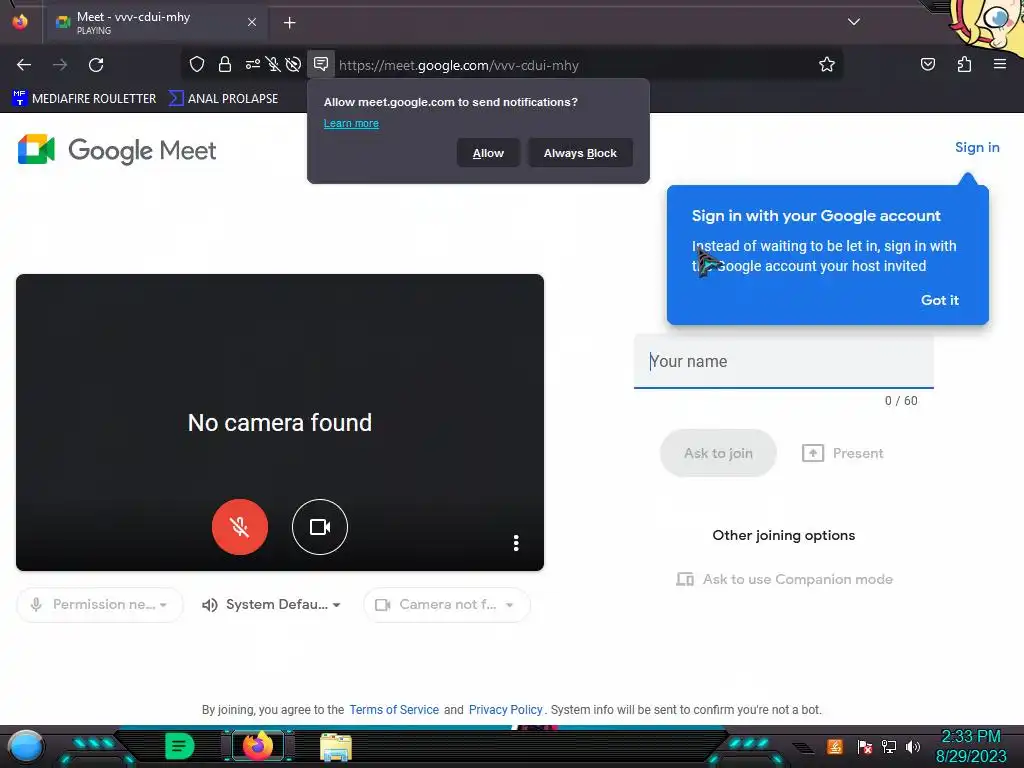This screenshot has width=1024, height=768.
Task: Open the Terms of Service link
Action: click(394, 710)
